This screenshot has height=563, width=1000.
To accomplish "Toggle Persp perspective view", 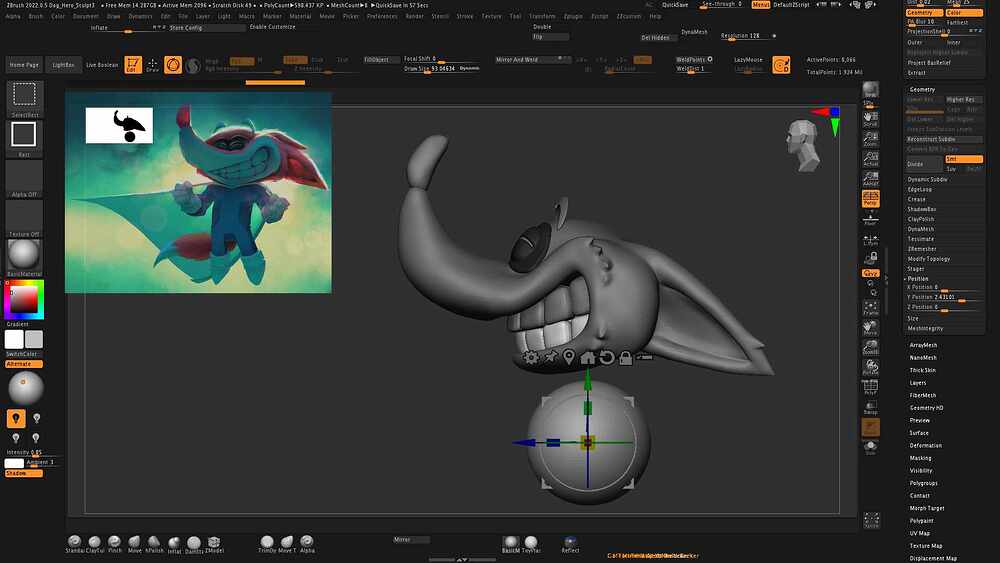I will (871, 199).
